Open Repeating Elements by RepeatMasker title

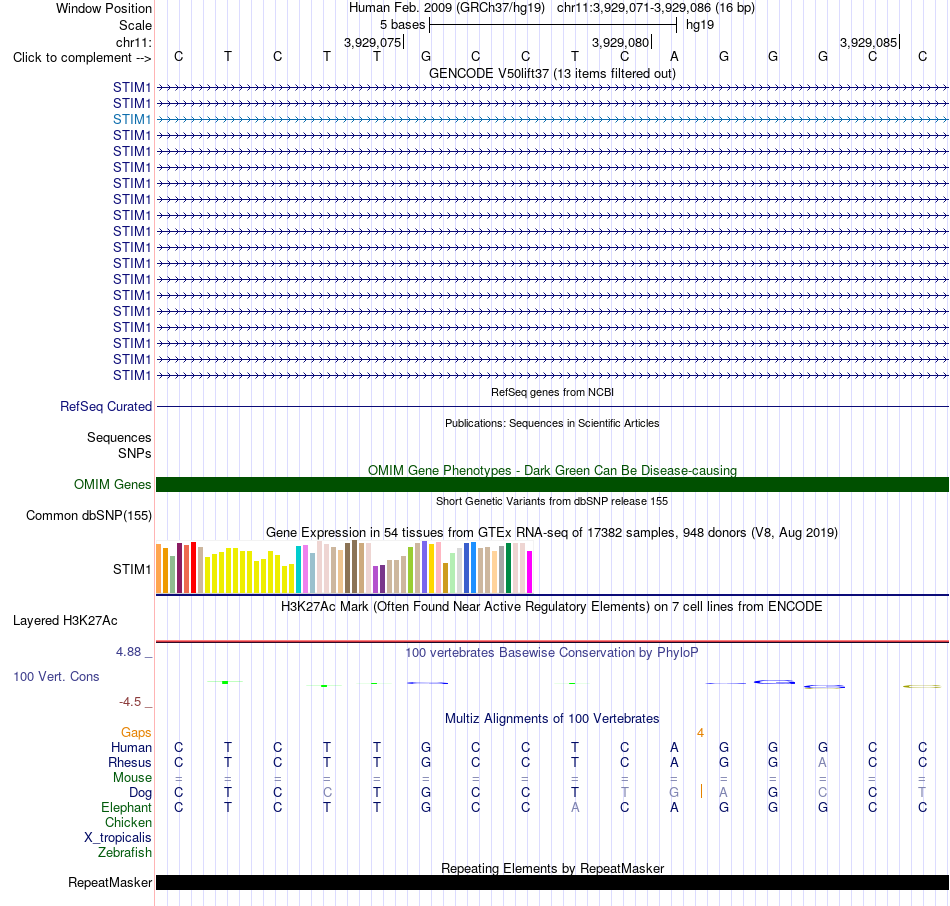click(552, 868)
